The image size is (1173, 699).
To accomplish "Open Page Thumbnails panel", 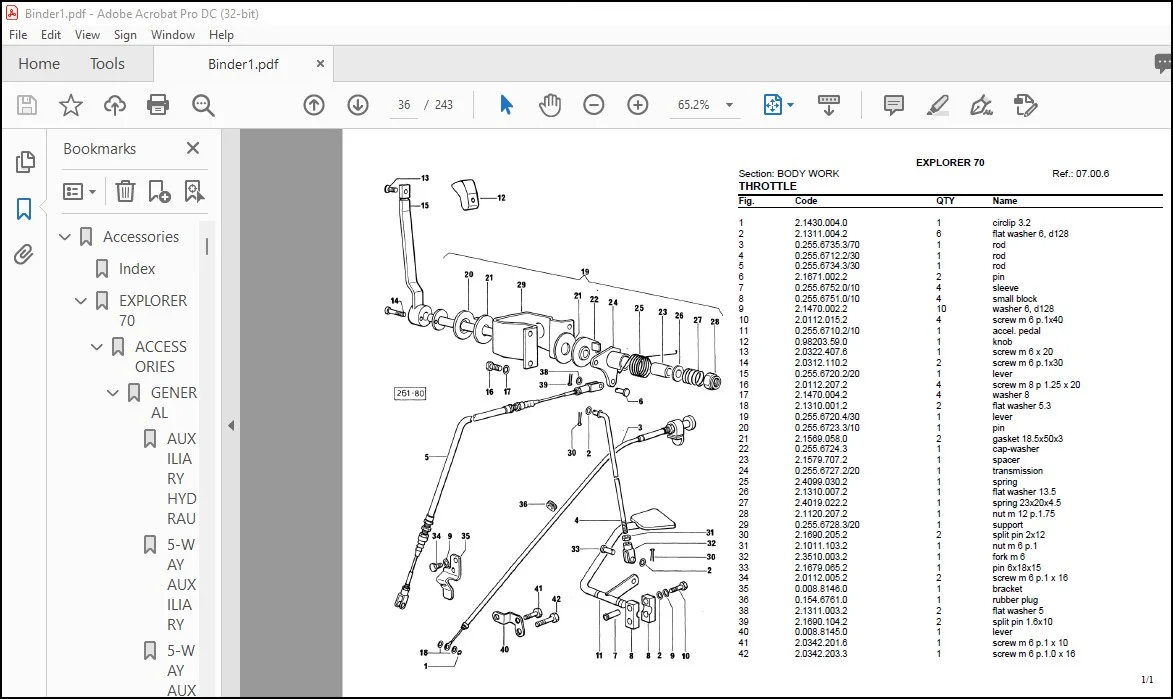I will coord(25,162).
